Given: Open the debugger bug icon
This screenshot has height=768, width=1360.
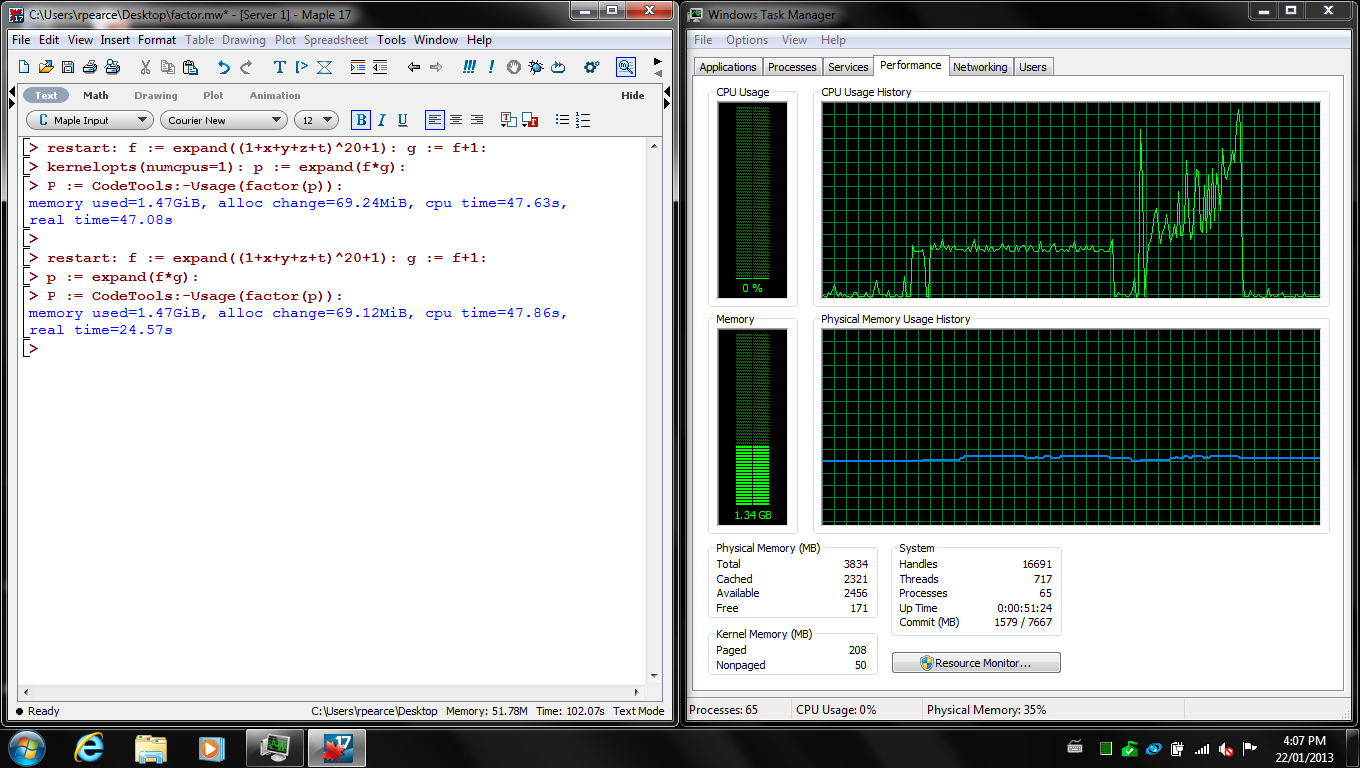Looking at the screenshot, I should click(x=536, y=67).
